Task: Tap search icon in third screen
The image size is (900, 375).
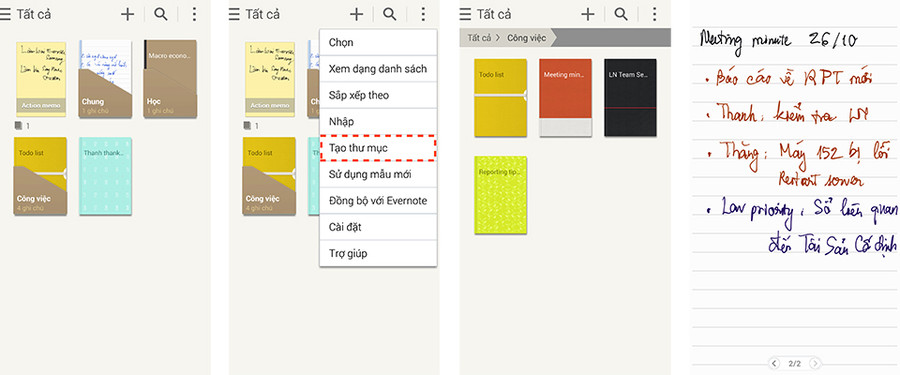Action: [x=621, y=14]
